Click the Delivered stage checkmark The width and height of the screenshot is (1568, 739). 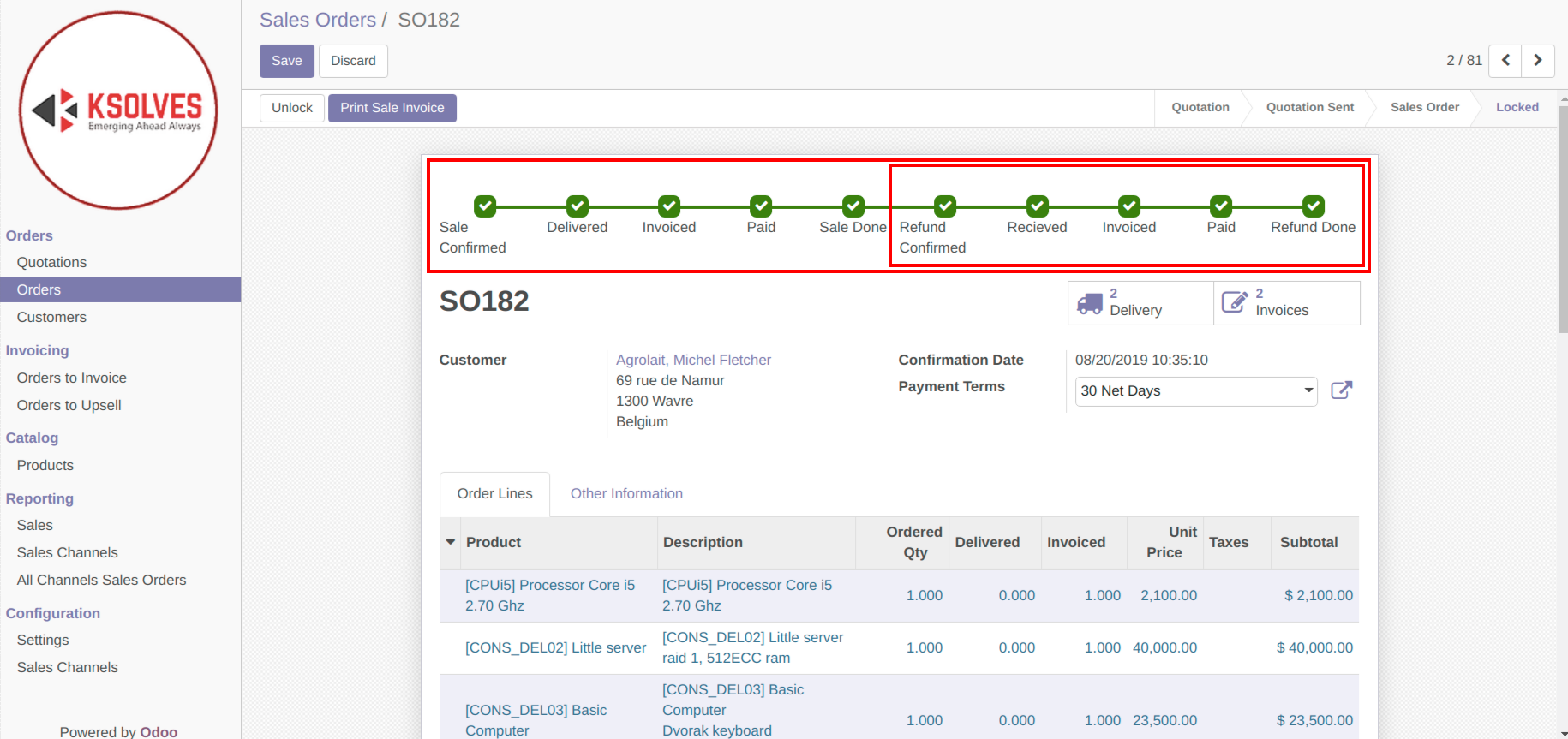point(578,206)
